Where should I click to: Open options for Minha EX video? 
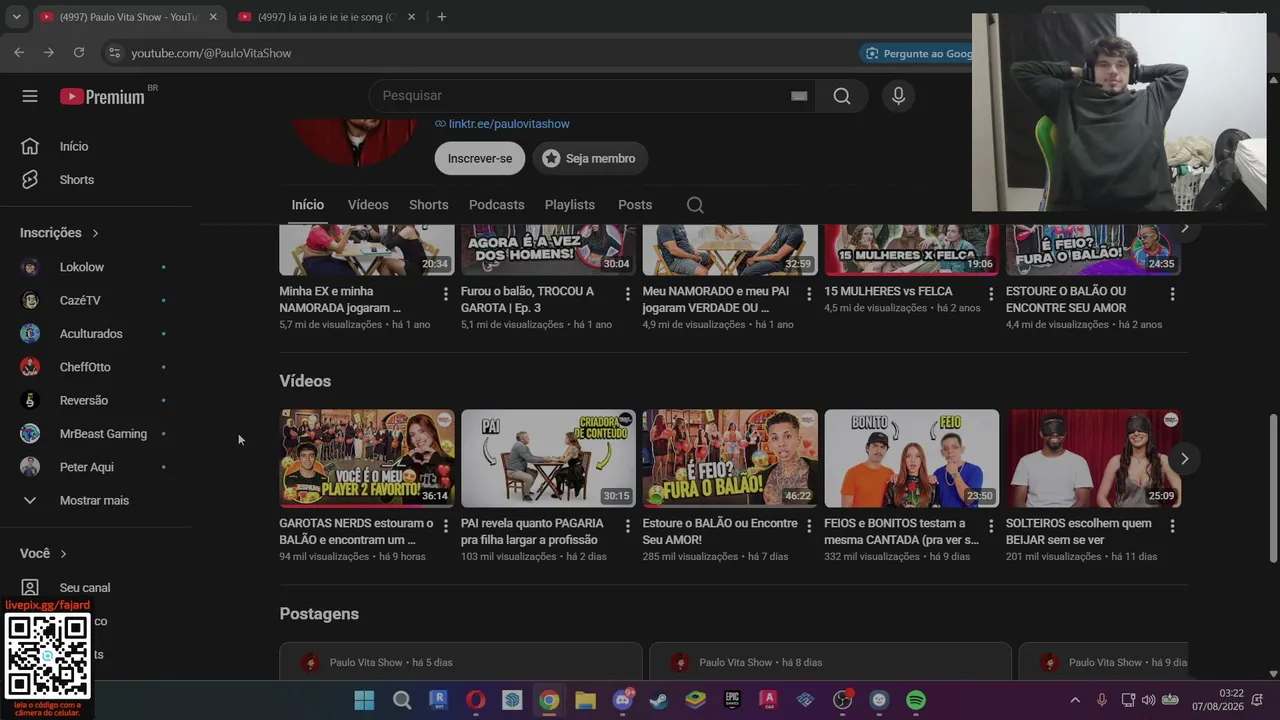(x=446, y=293)
